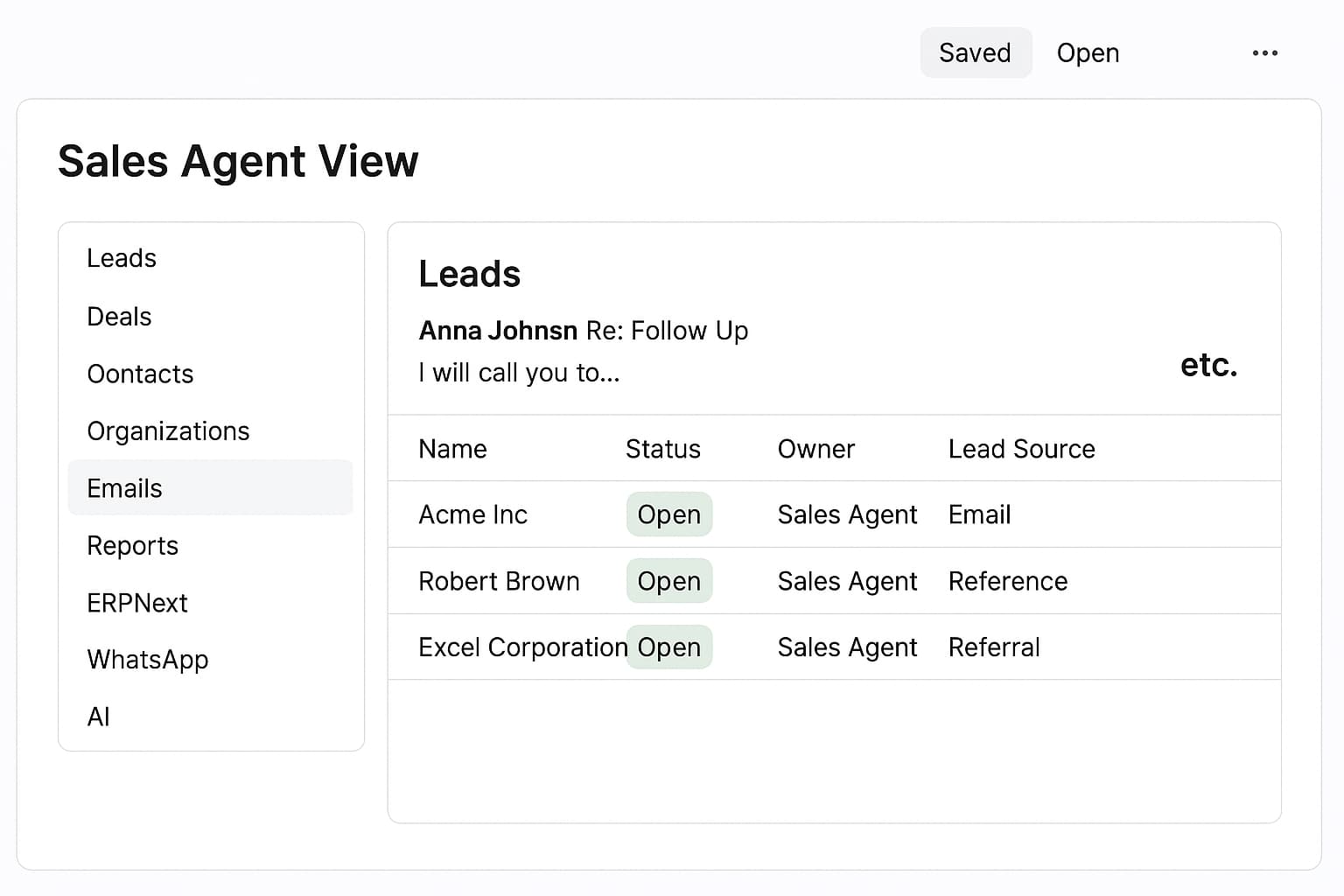Click the Open status badge for Robert Brown

(x=669, y=581)
